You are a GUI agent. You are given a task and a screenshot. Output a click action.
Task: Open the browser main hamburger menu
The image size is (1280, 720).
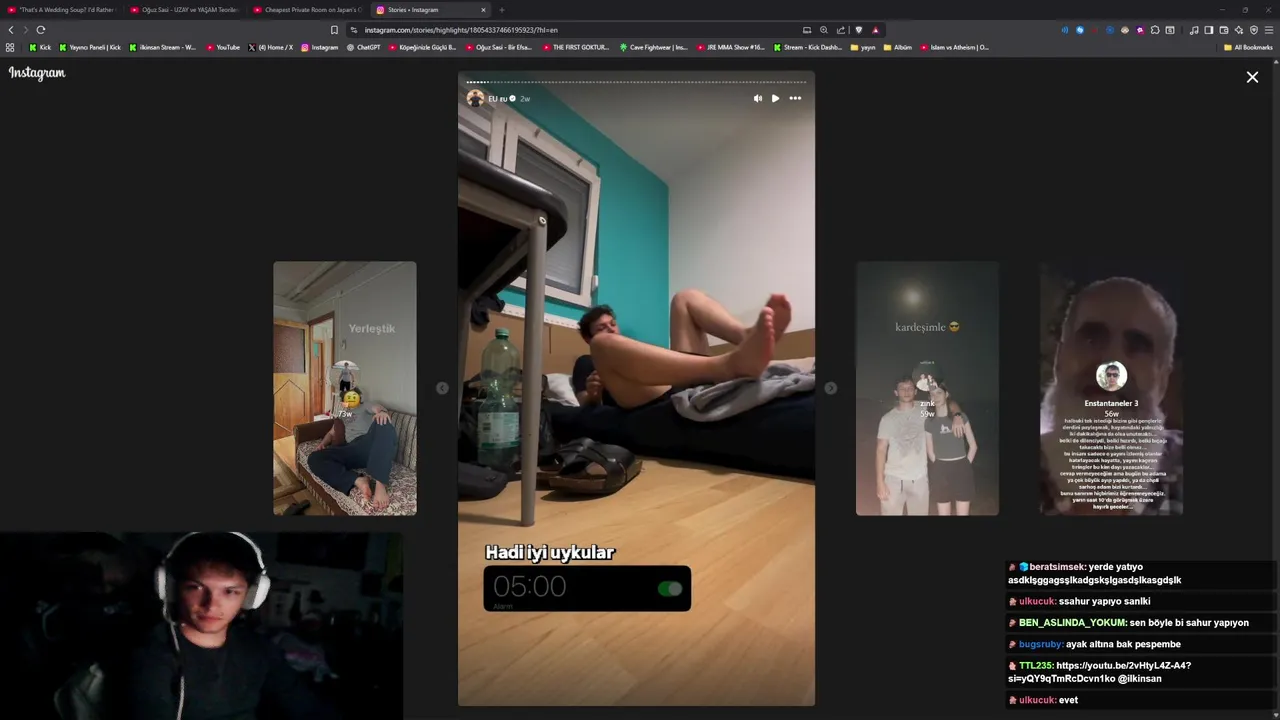tap(1269, 30)
